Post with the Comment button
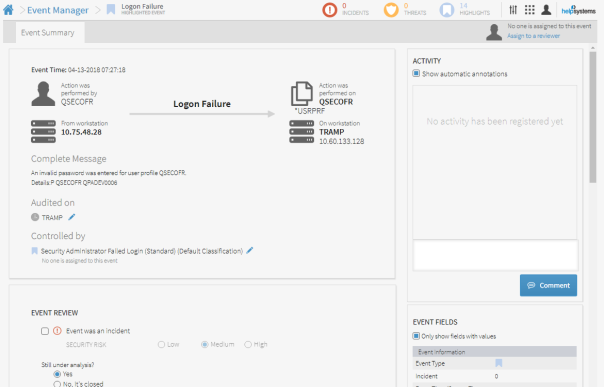The image size is (604, 387). click(x=548, y=285)
